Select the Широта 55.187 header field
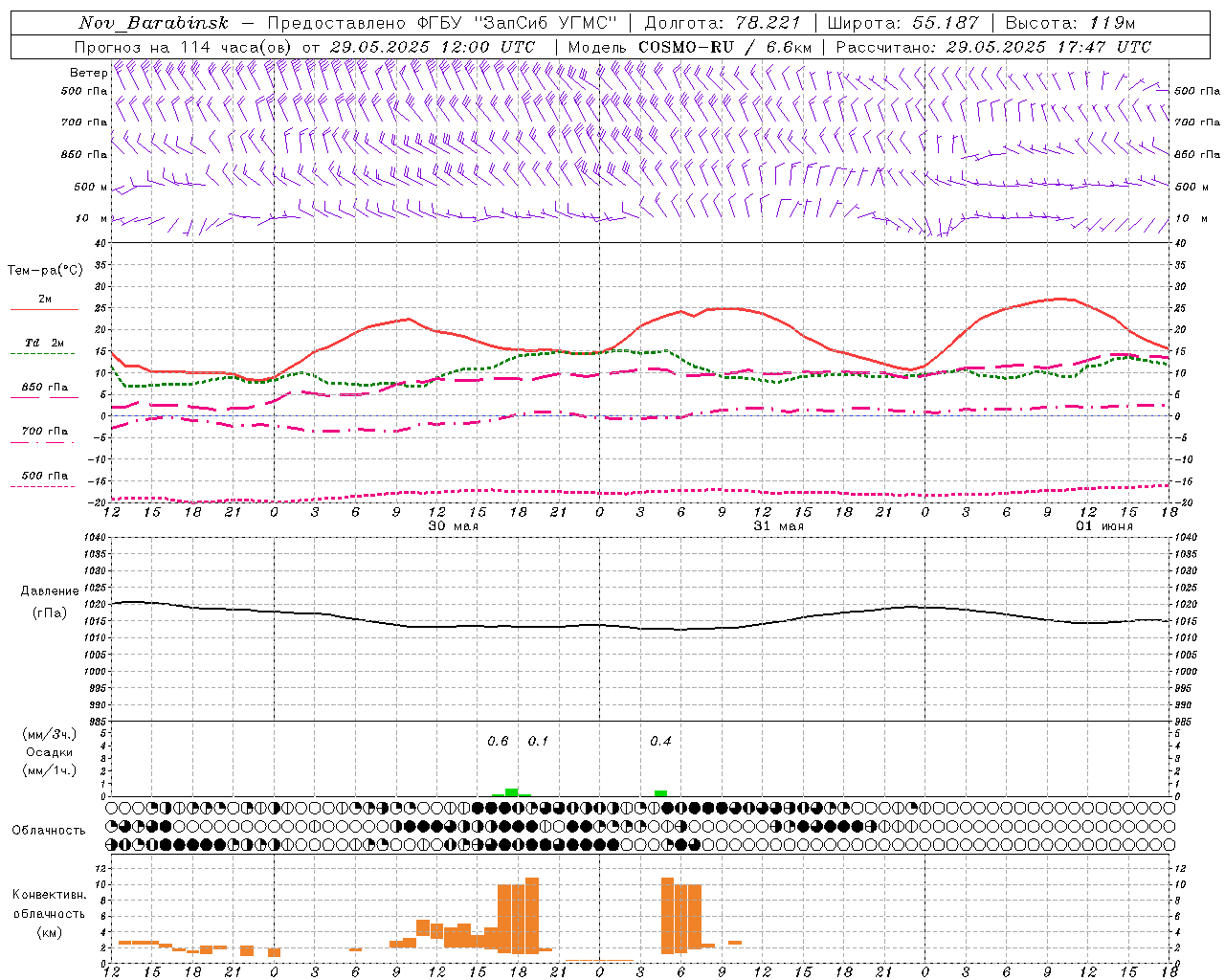1225x980 pixels. coord(902,23)
